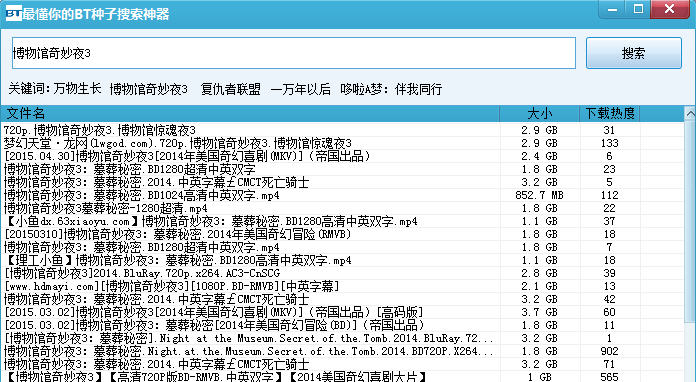Sort by the 下载热度 column header

[609, 114]
